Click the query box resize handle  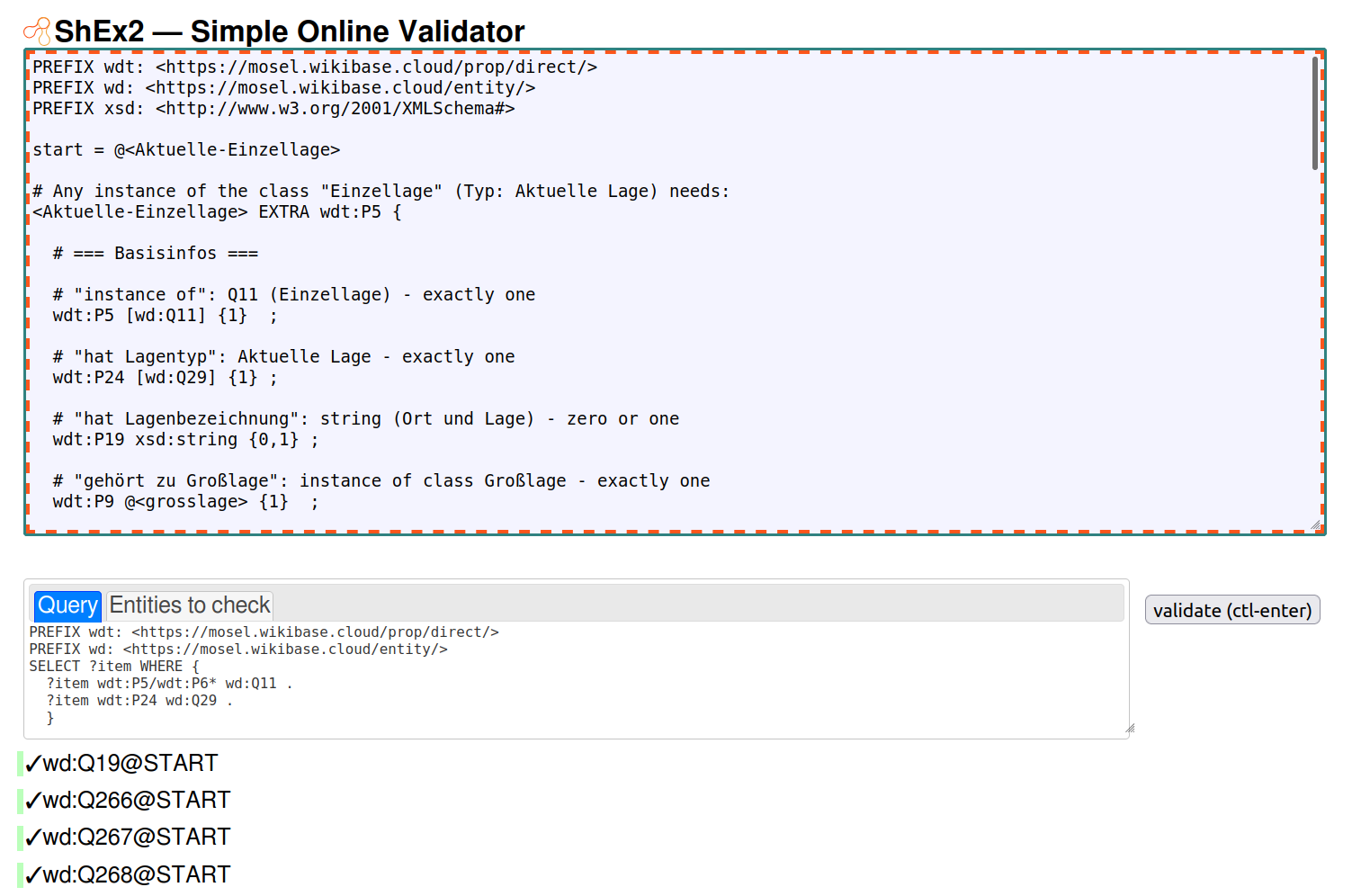coord(1130,729)
